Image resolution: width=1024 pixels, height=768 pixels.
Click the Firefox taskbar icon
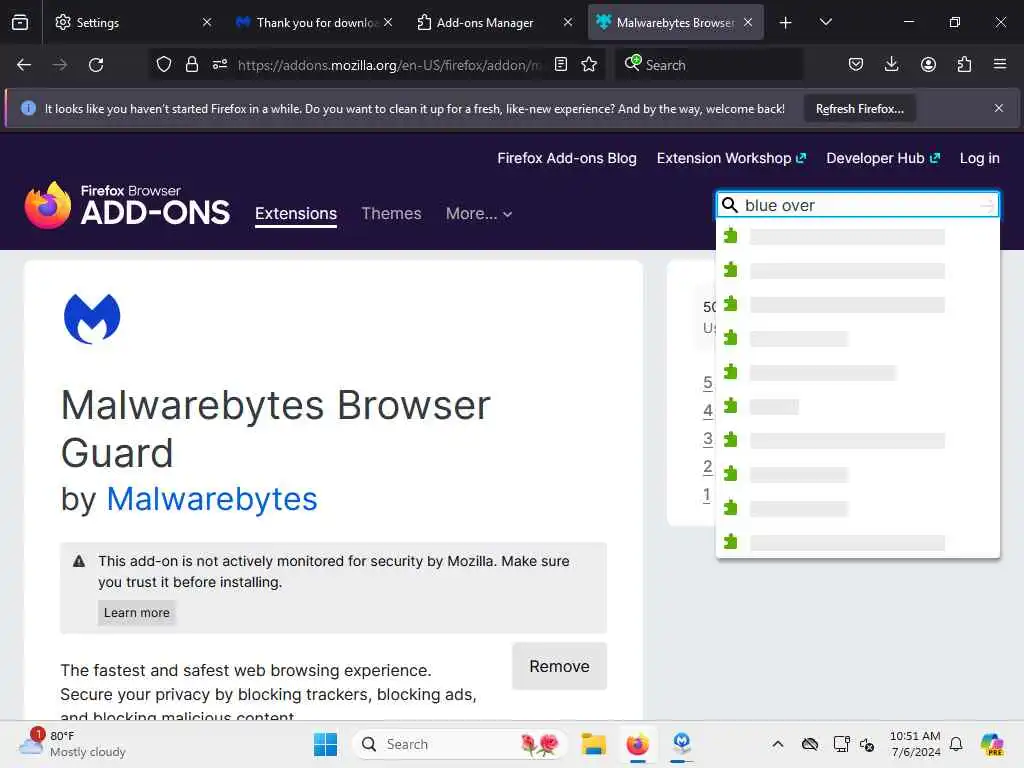637,744
